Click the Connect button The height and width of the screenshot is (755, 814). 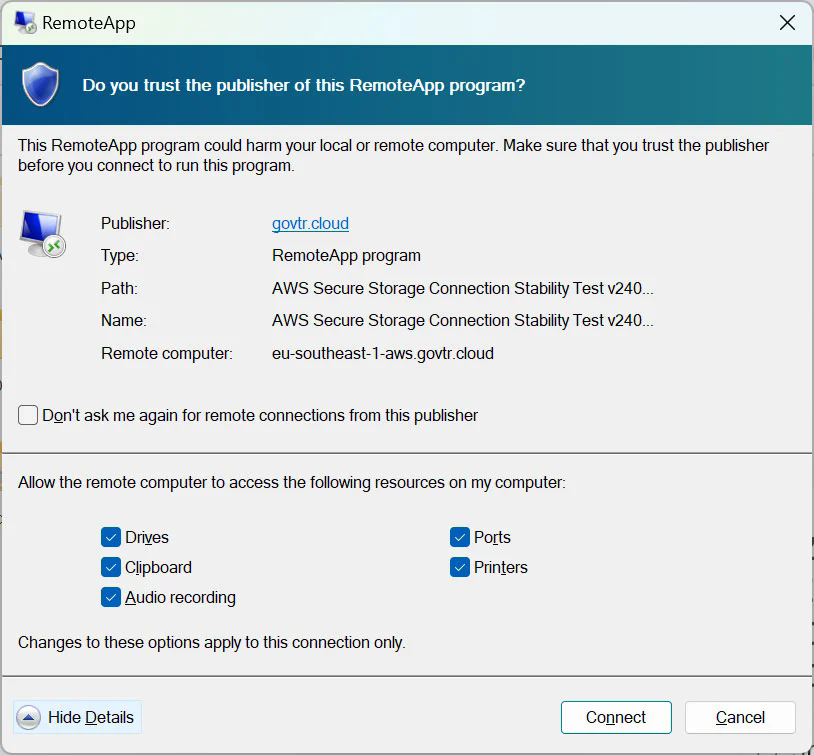[x=616, y=717]
